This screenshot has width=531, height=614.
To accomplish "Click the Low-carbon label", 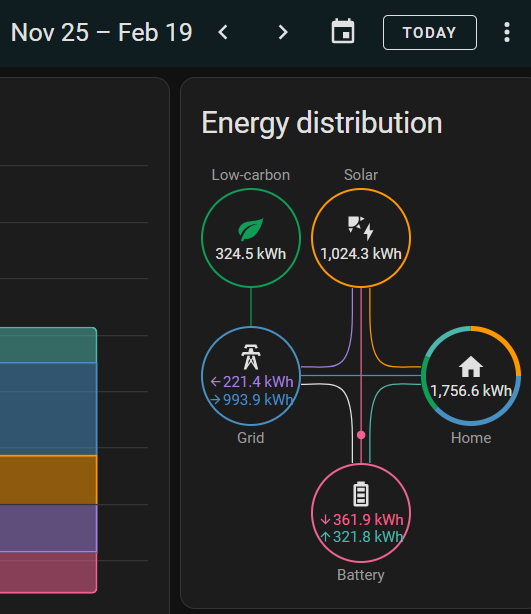I will coord(251,175).
